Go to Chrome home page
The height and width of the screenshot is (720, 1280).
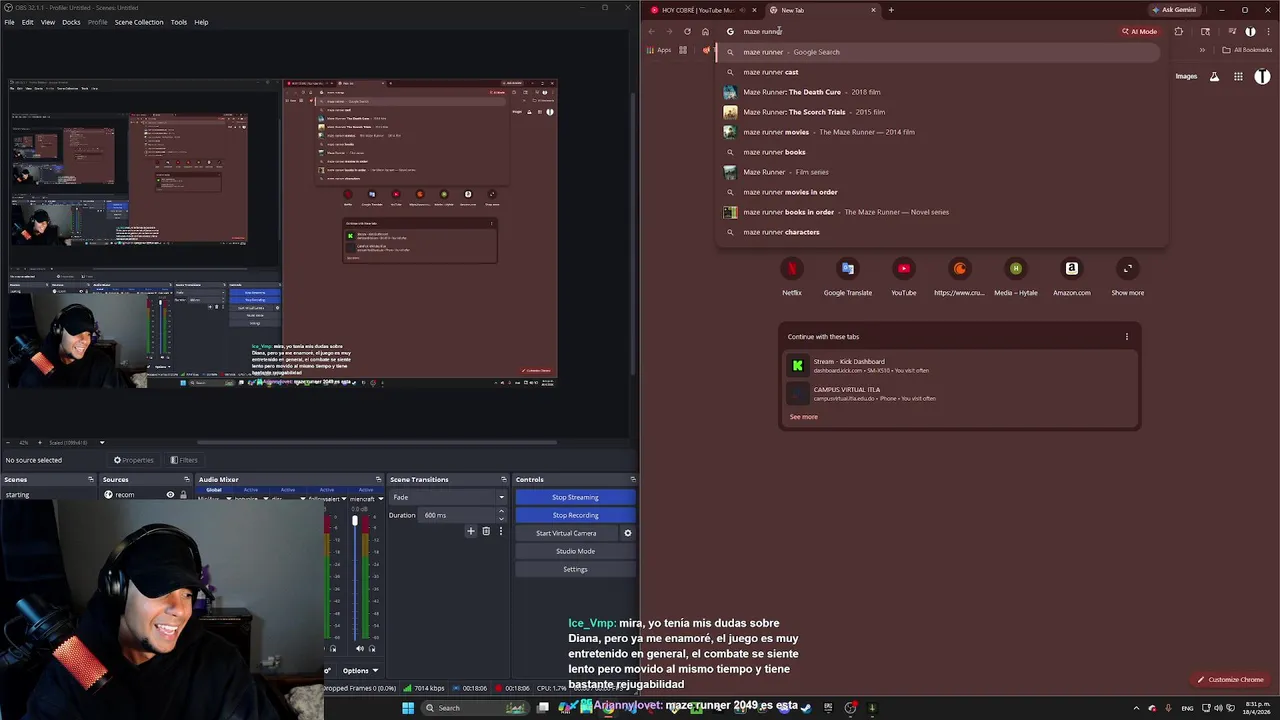pos(705,31)
